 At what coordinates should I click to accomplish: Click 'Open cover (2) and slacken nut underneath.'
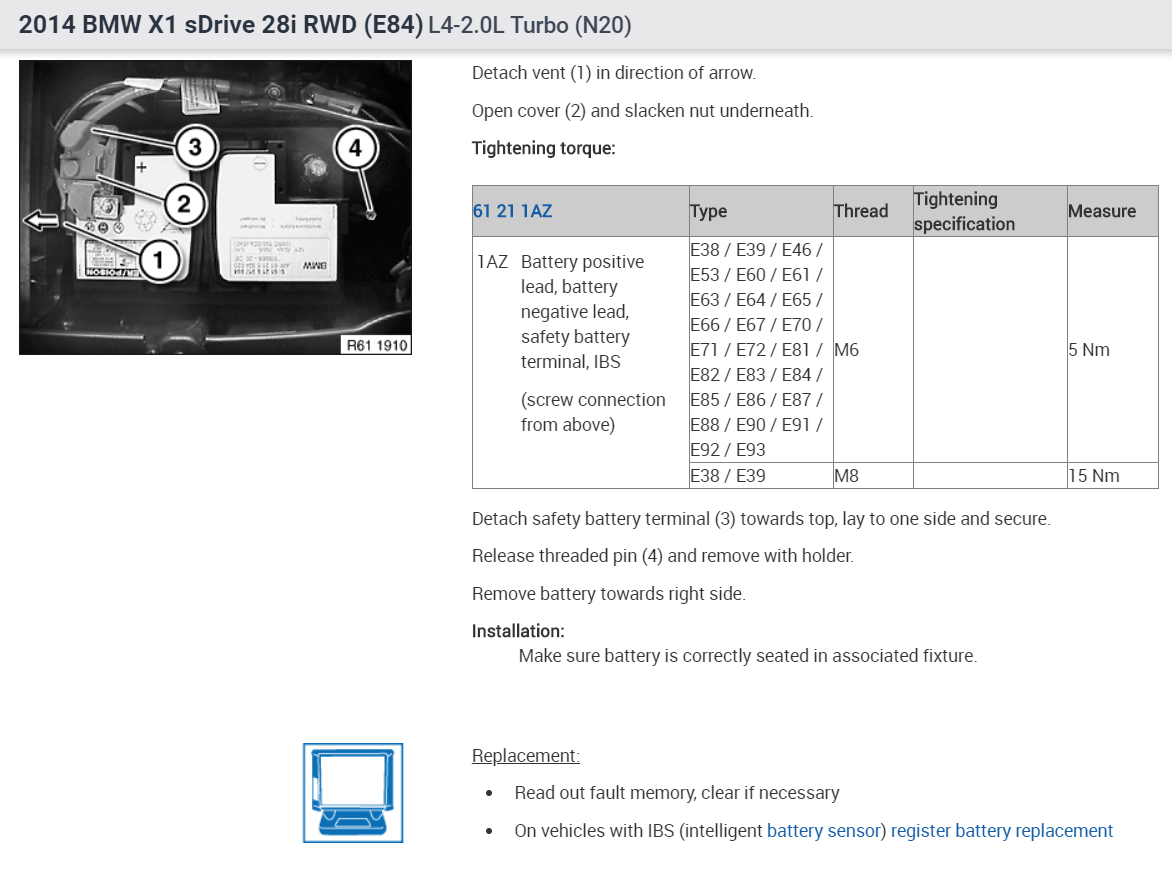[x=642, y=111]
